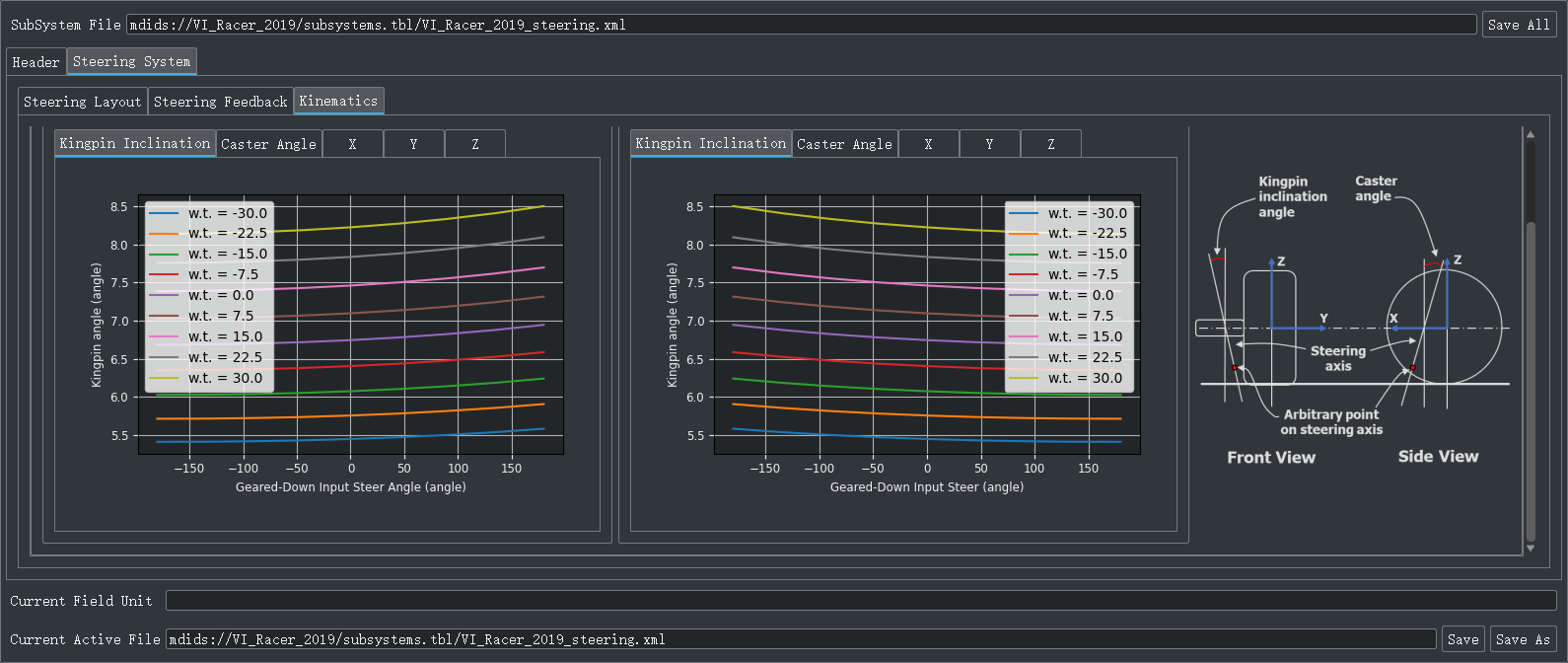Click the Current Field Unit field
The image size is (1568, 663).
point(861,601)
